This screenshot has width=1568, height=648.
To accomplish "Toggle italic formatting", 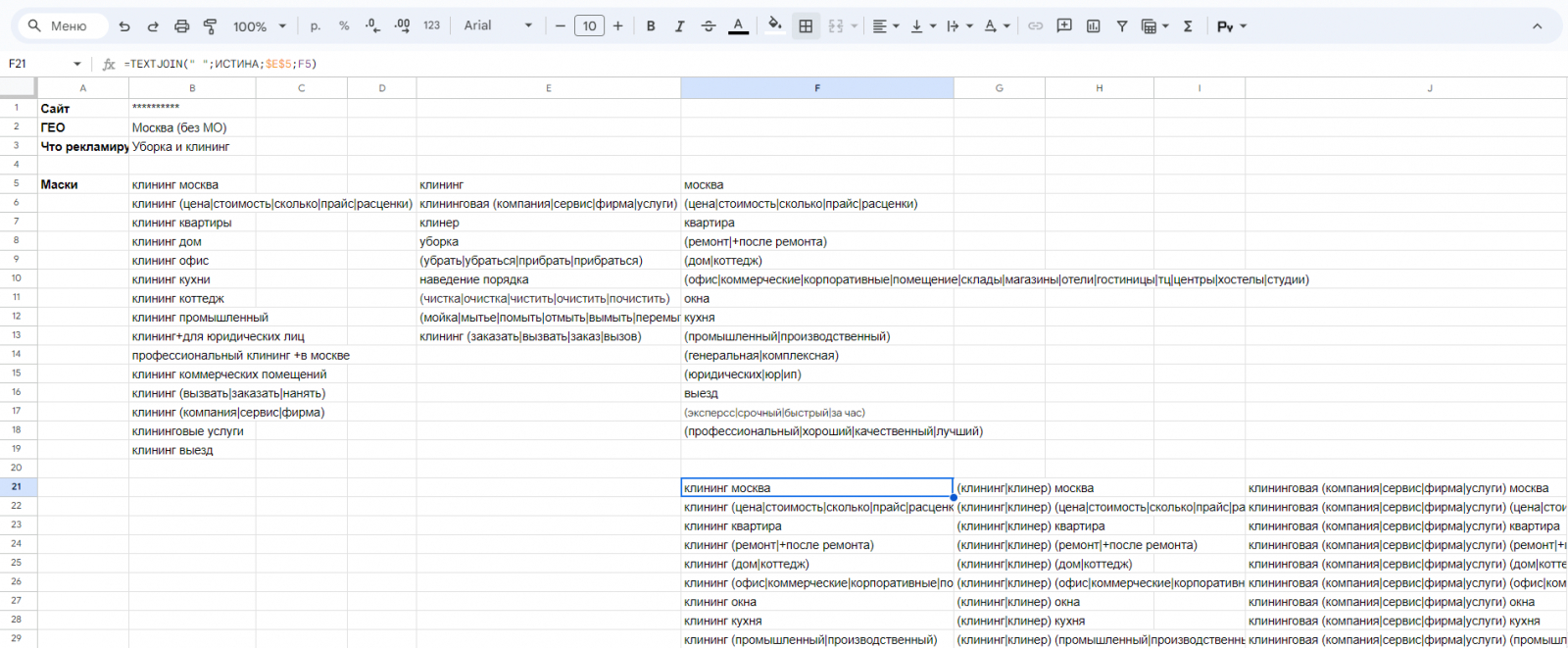I will coord(679,26).
